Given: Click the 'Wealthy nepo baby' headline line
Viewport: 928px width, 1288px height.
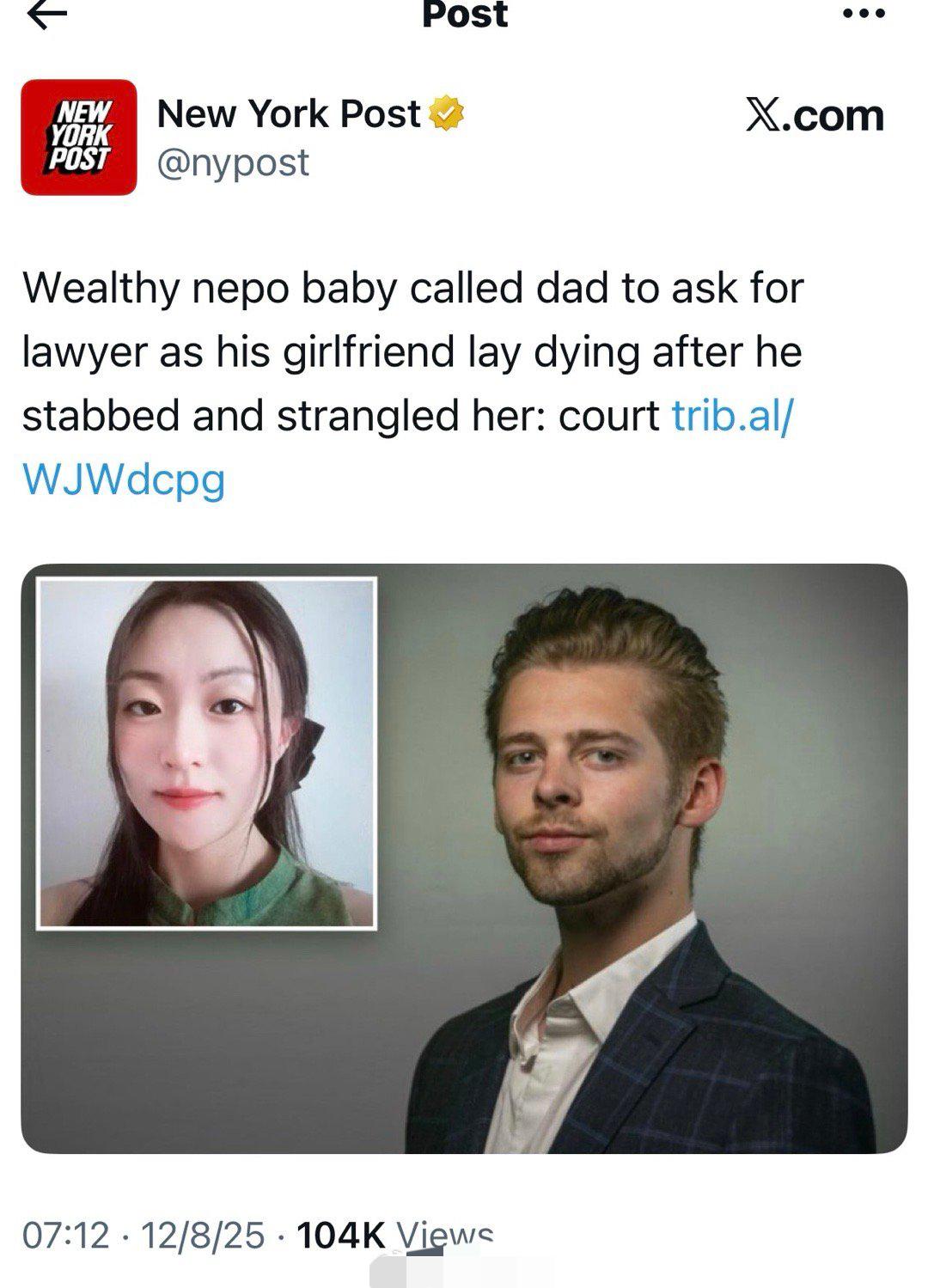Looking at the screenshot, I should tap(413, 289).
